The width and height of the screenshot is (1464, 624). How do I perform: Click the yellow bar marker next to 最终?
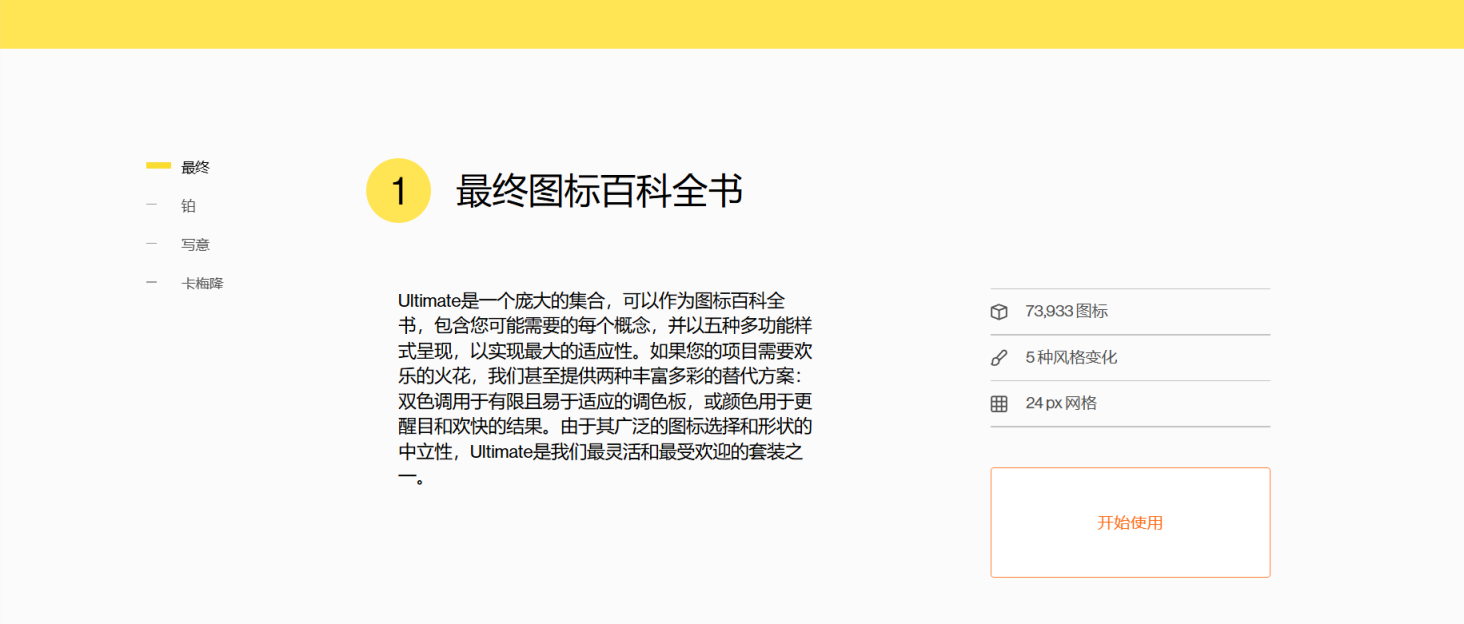pyautogui.click(x=158, y=166)
